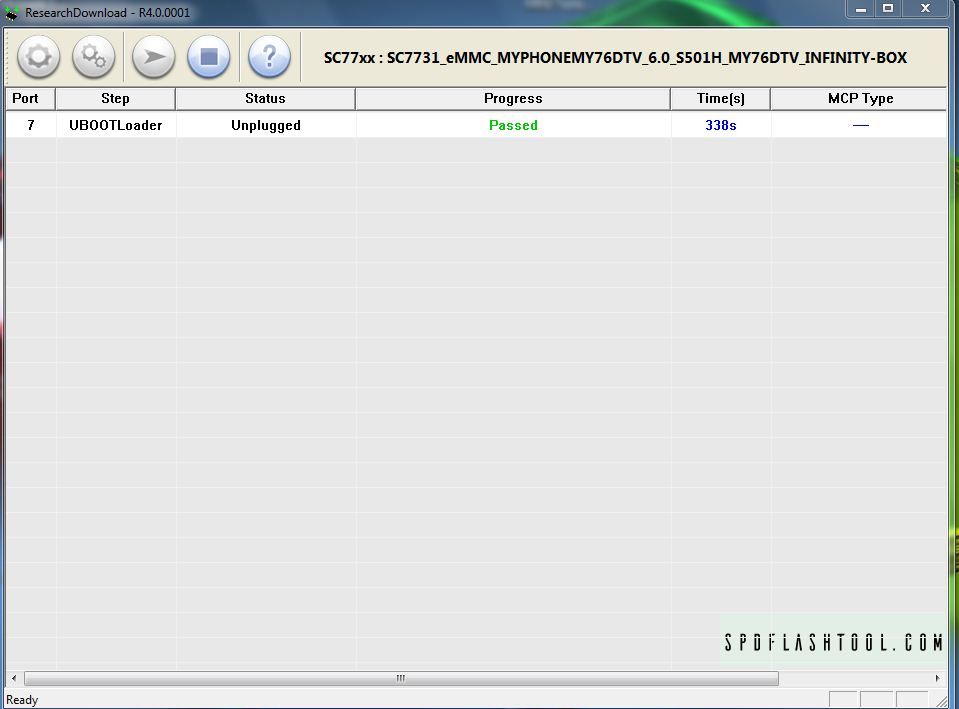Open settings with the double gears icon
Viewport: 959px width, 709px height.
tap(93, 57)
